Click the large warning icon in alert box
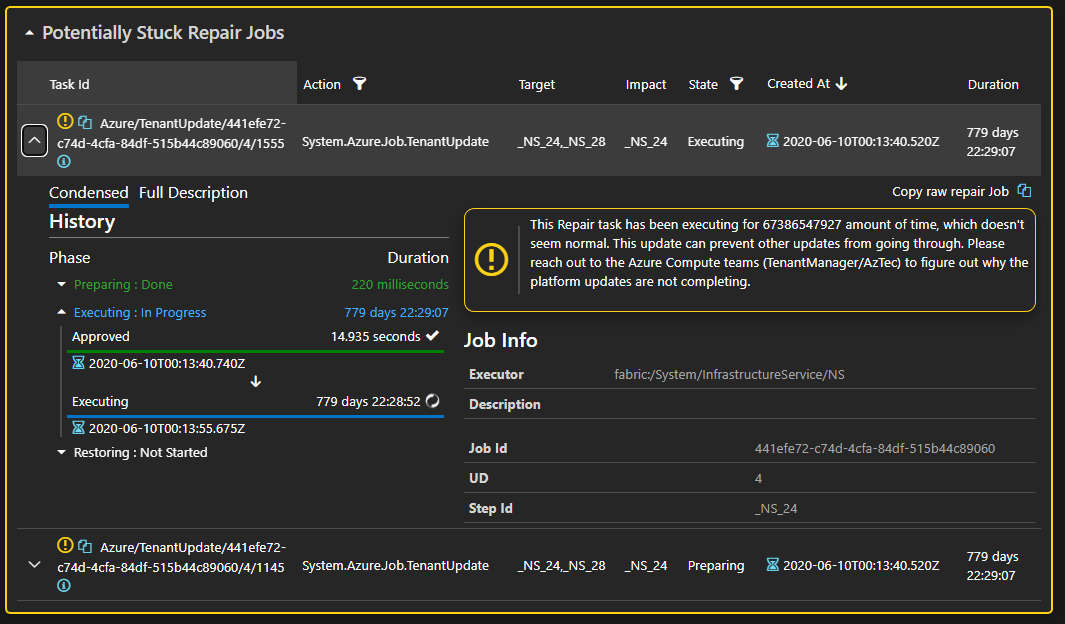Image resolution: width=1065 pixels, height=624 pixels. [x=491, y=259]
